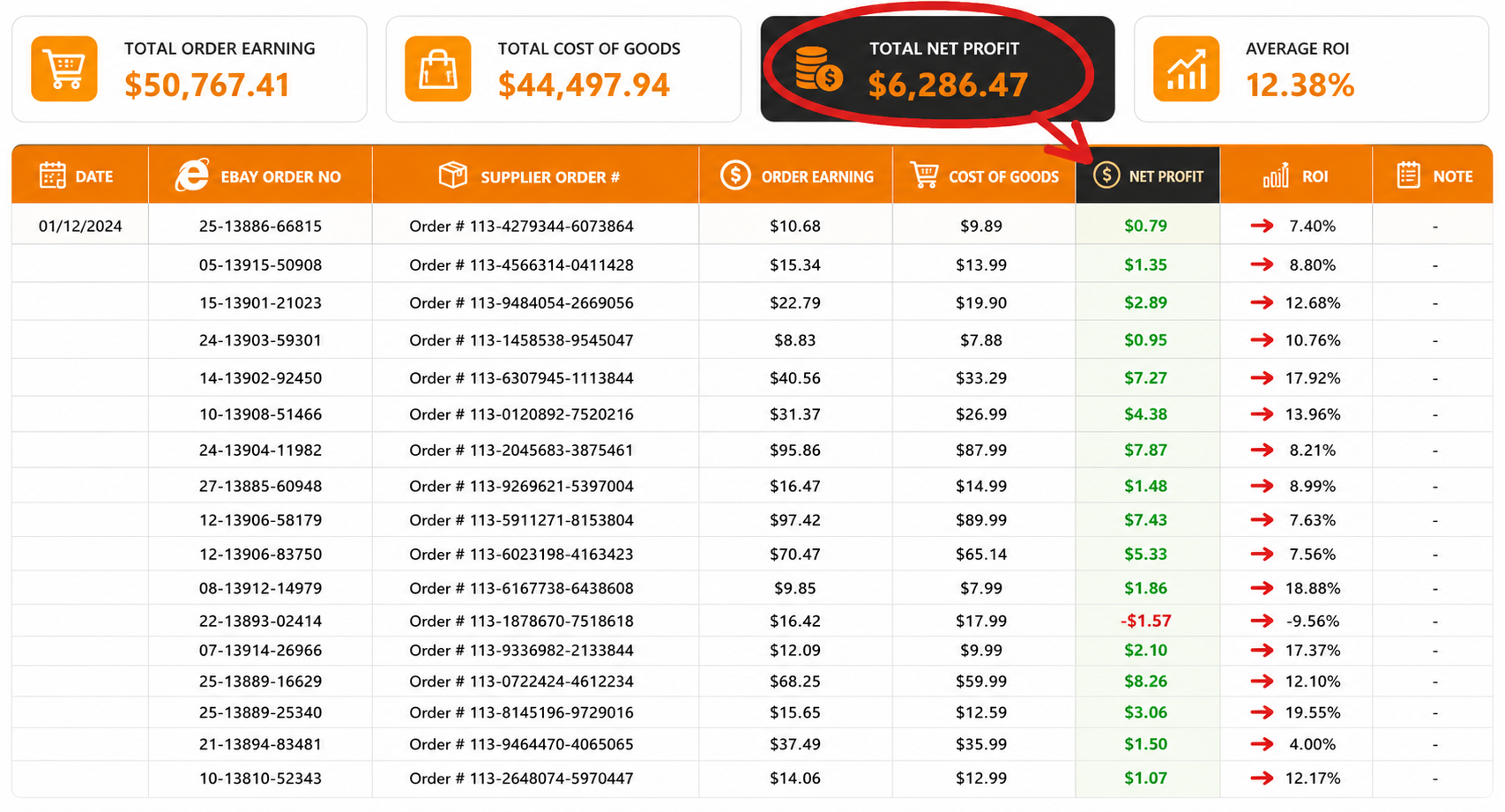Image resolution: width=1505 pixels, height=812 pixels.
Task: Select the date cell 01/12/2024
Action: click(x=80, y=226)
